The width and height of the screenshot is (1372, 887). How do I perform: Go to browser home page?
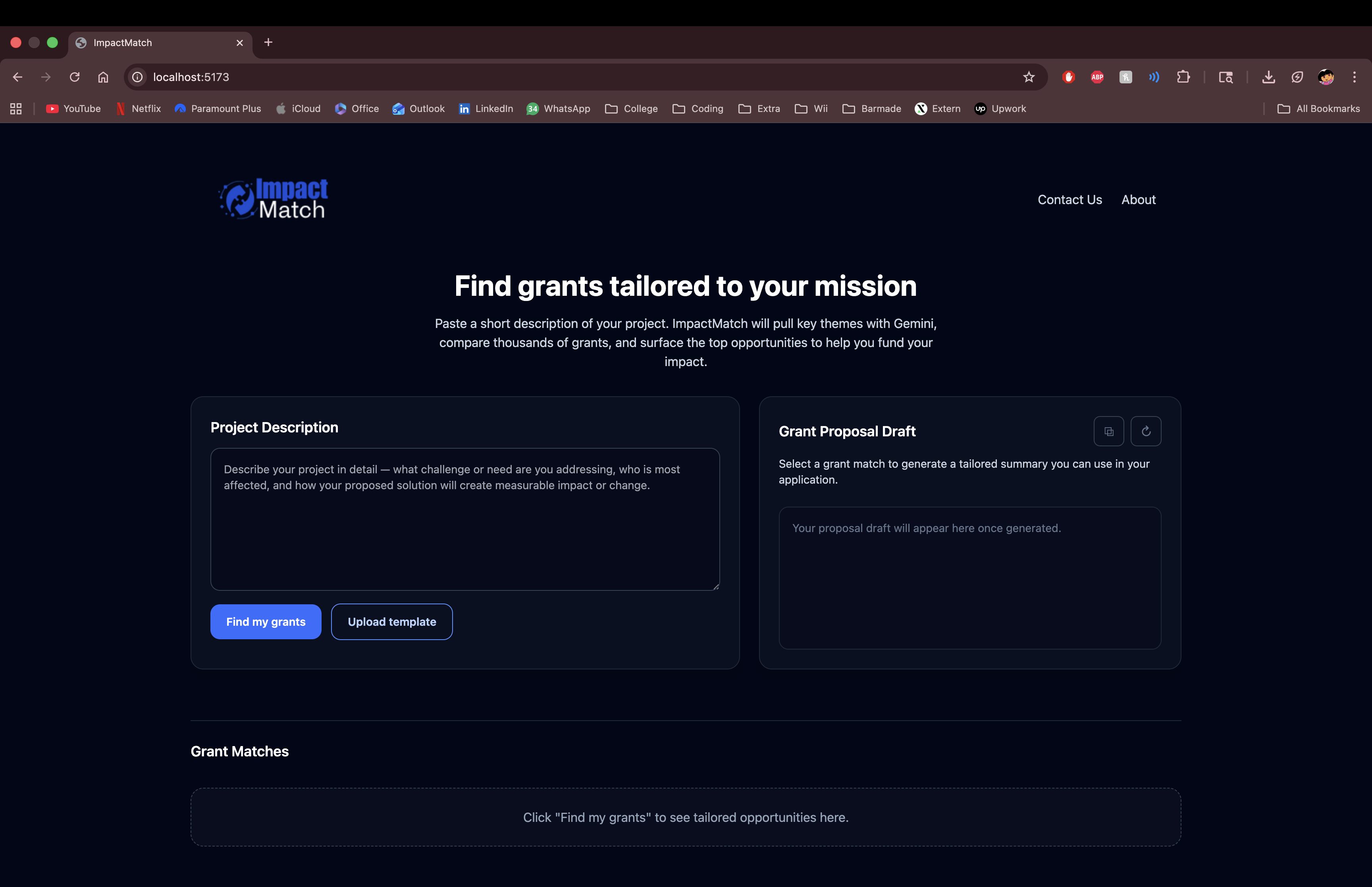click(103, 77)
